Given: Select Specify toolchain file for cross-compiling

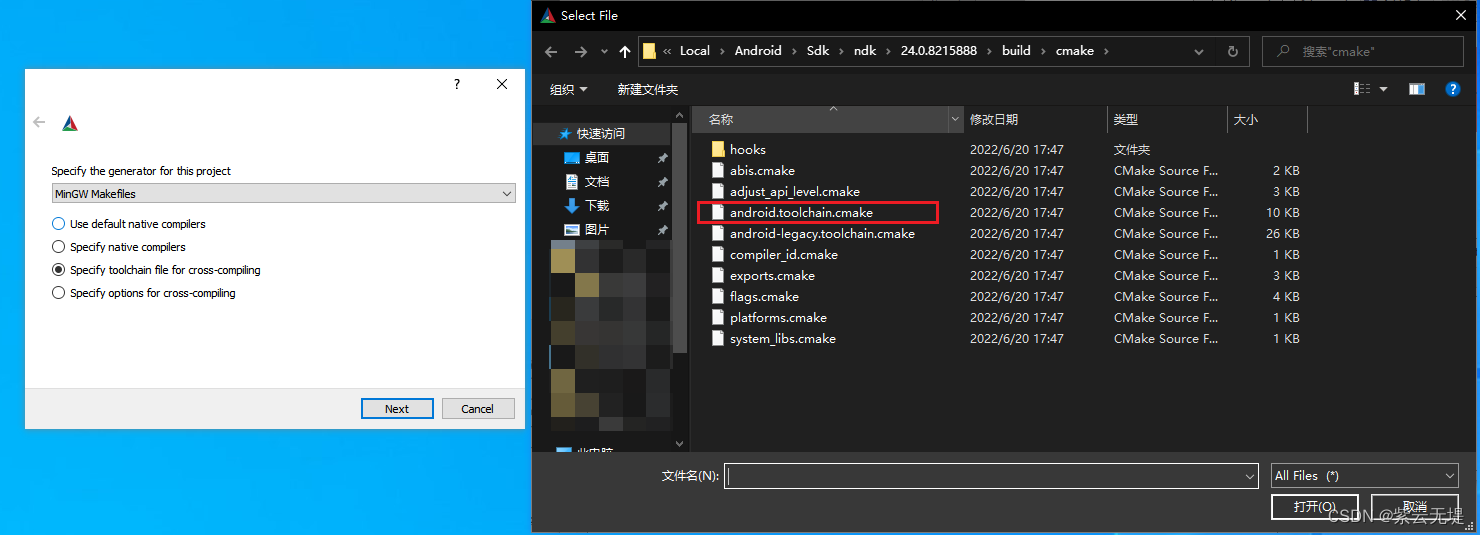Looking at the screenshot, I should point(157,270).
